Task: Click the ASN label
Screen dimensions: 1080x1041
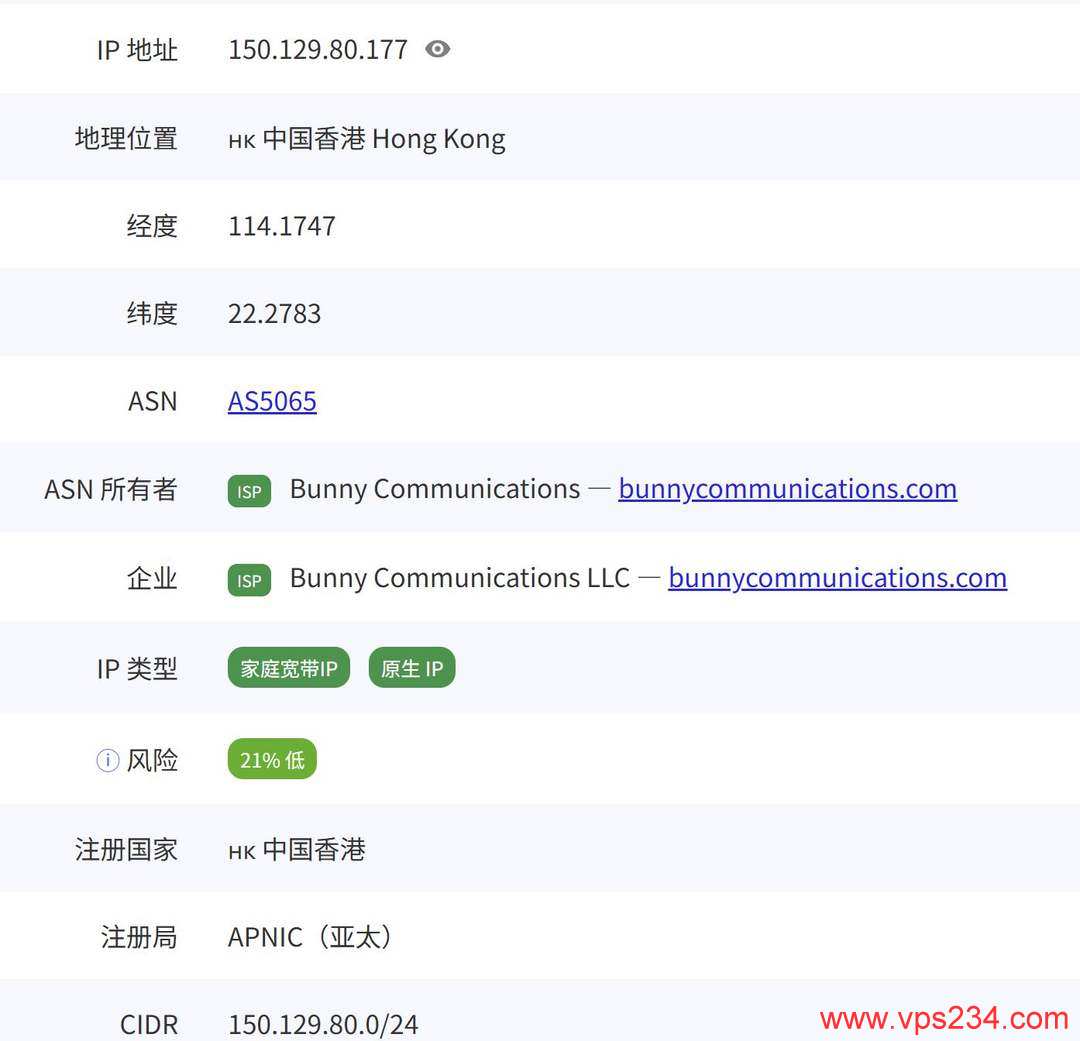Action: tap(153, 401)
